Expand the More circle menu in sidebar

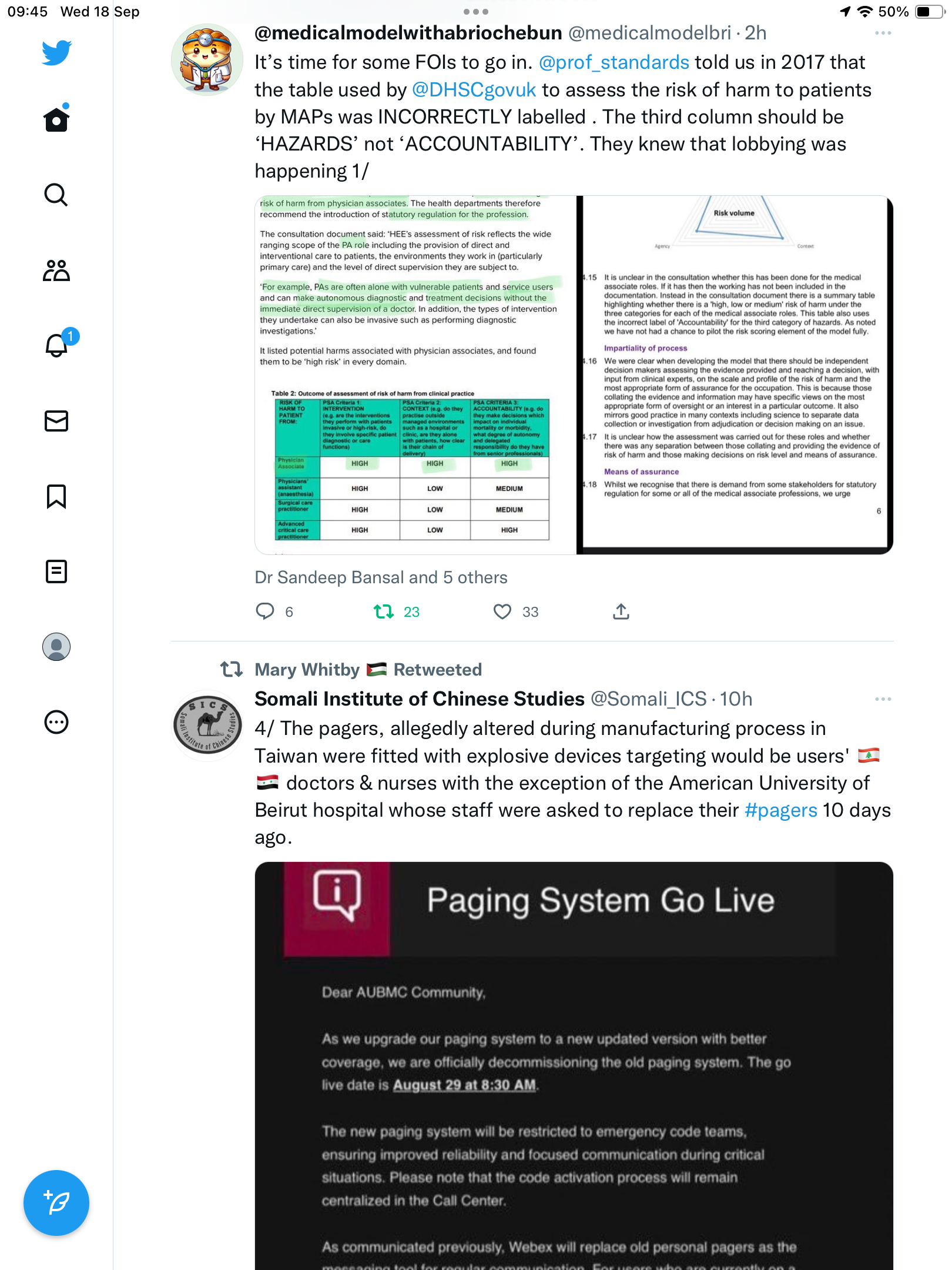tap(56, 722)
